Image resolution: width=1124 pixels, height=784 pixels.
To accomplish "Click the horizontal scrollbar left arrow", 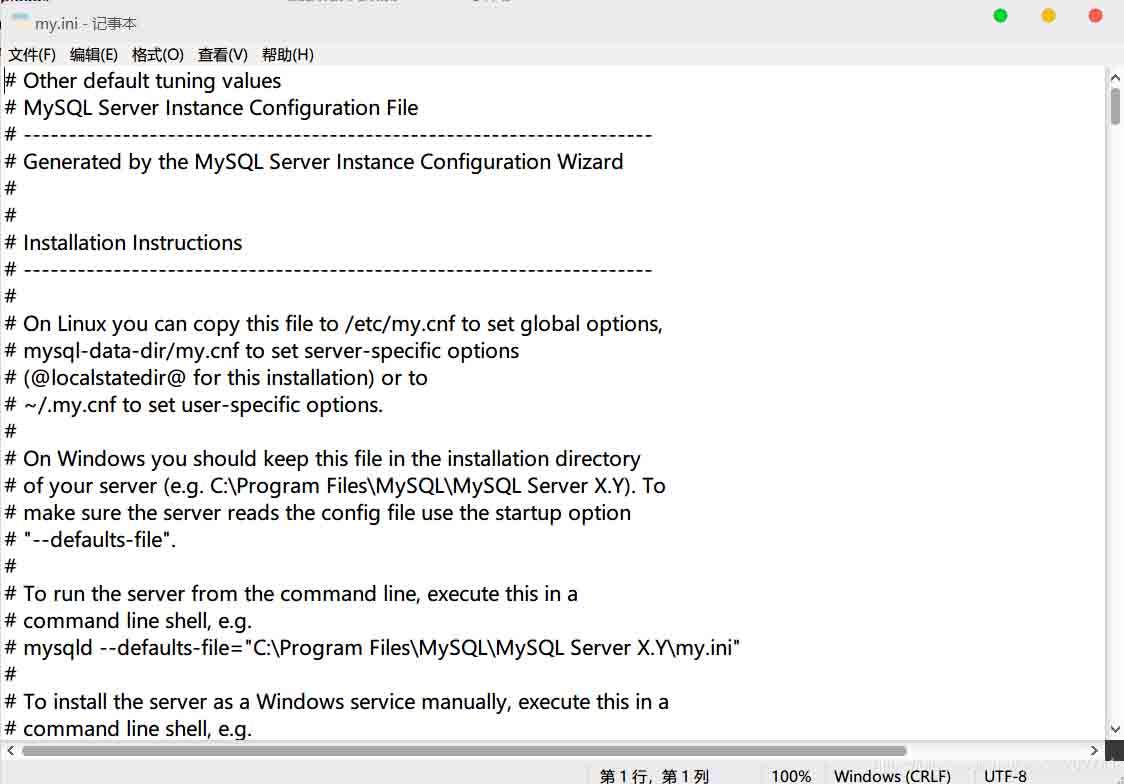I will pyautogui.click(x=11, y=750).
